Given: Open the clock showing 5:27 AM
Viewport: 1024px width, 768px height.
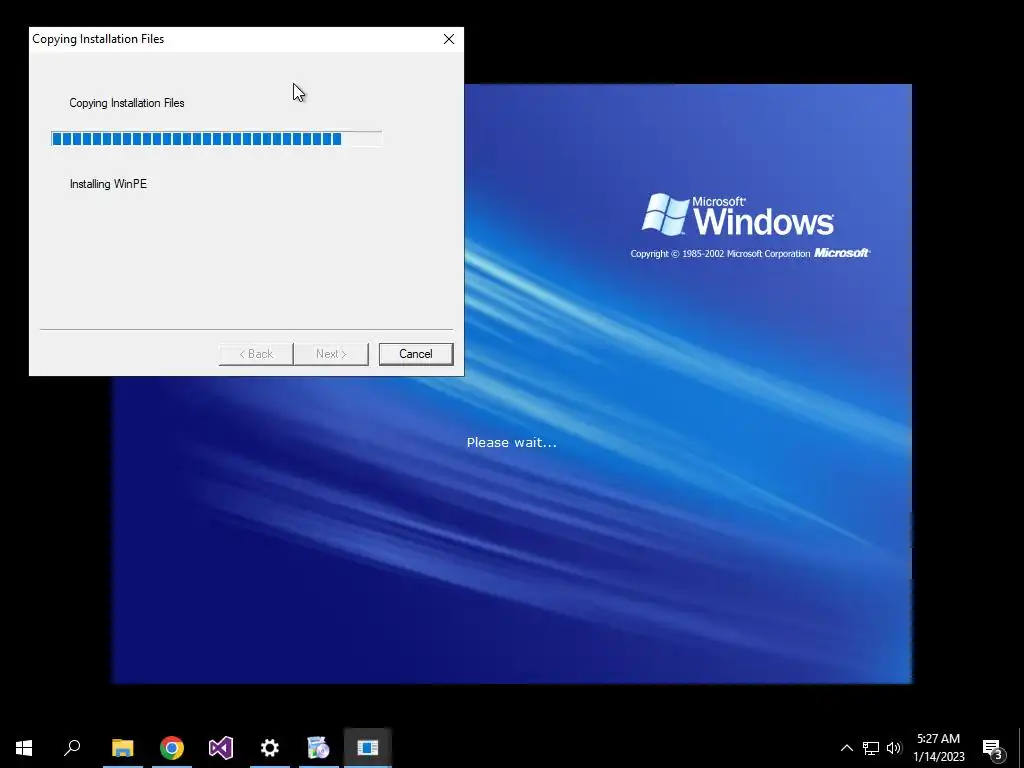Looking at the screenshot, I should point(938,748).
